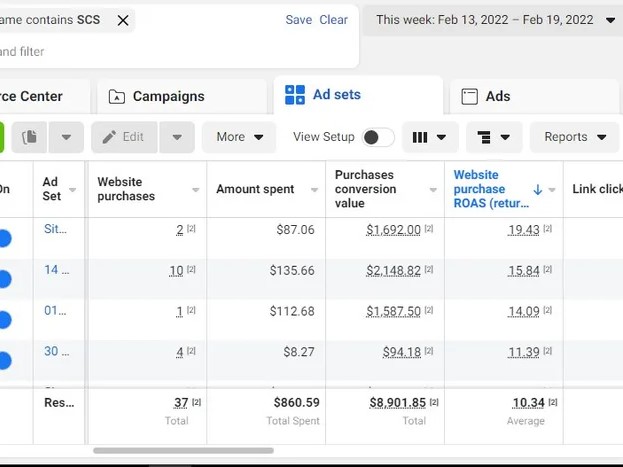Open the More menu
This screenshot has height=467, width=623.
[239, 137]
